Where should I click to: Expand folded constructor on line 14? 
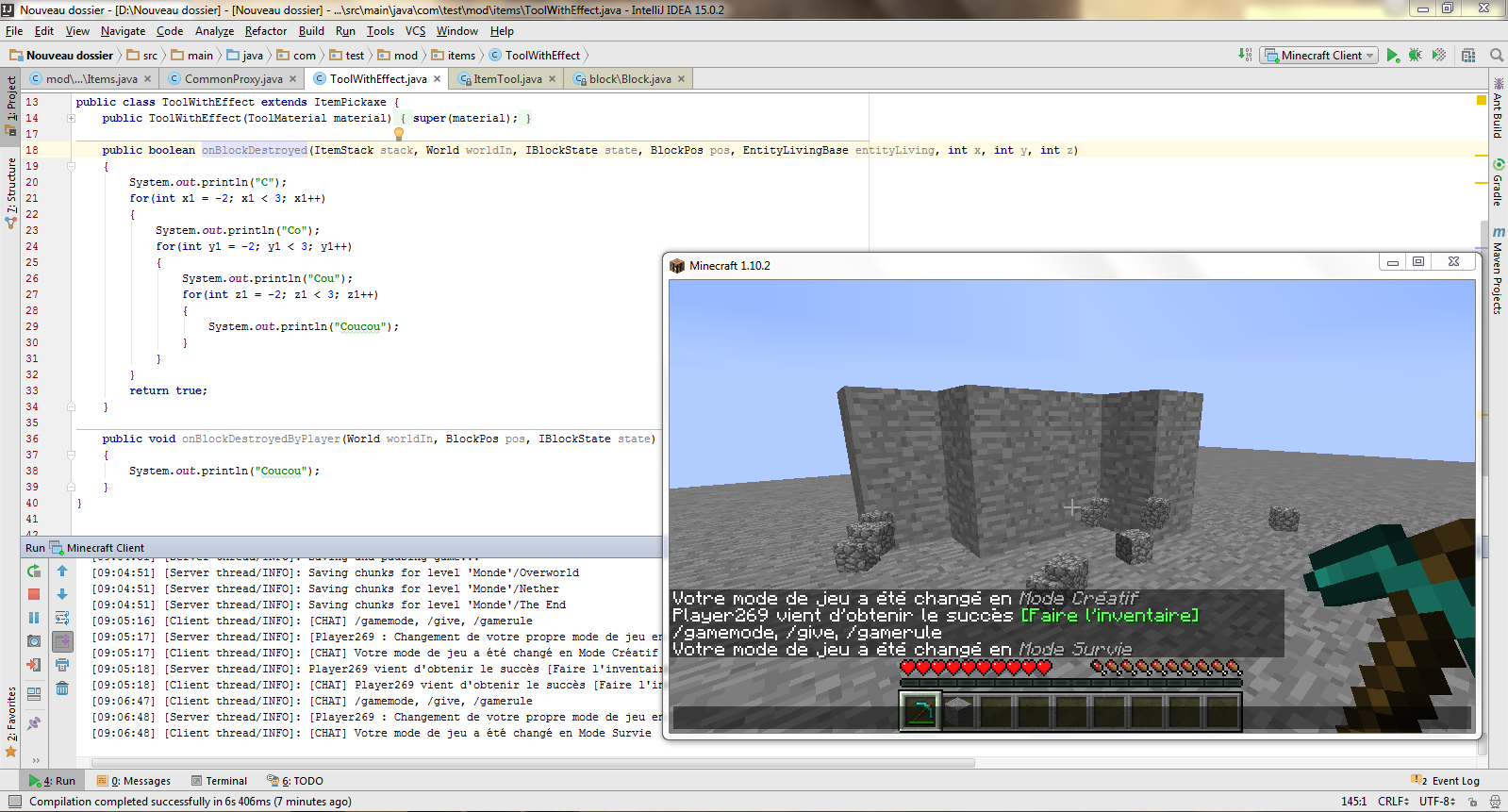coord(71,119)
